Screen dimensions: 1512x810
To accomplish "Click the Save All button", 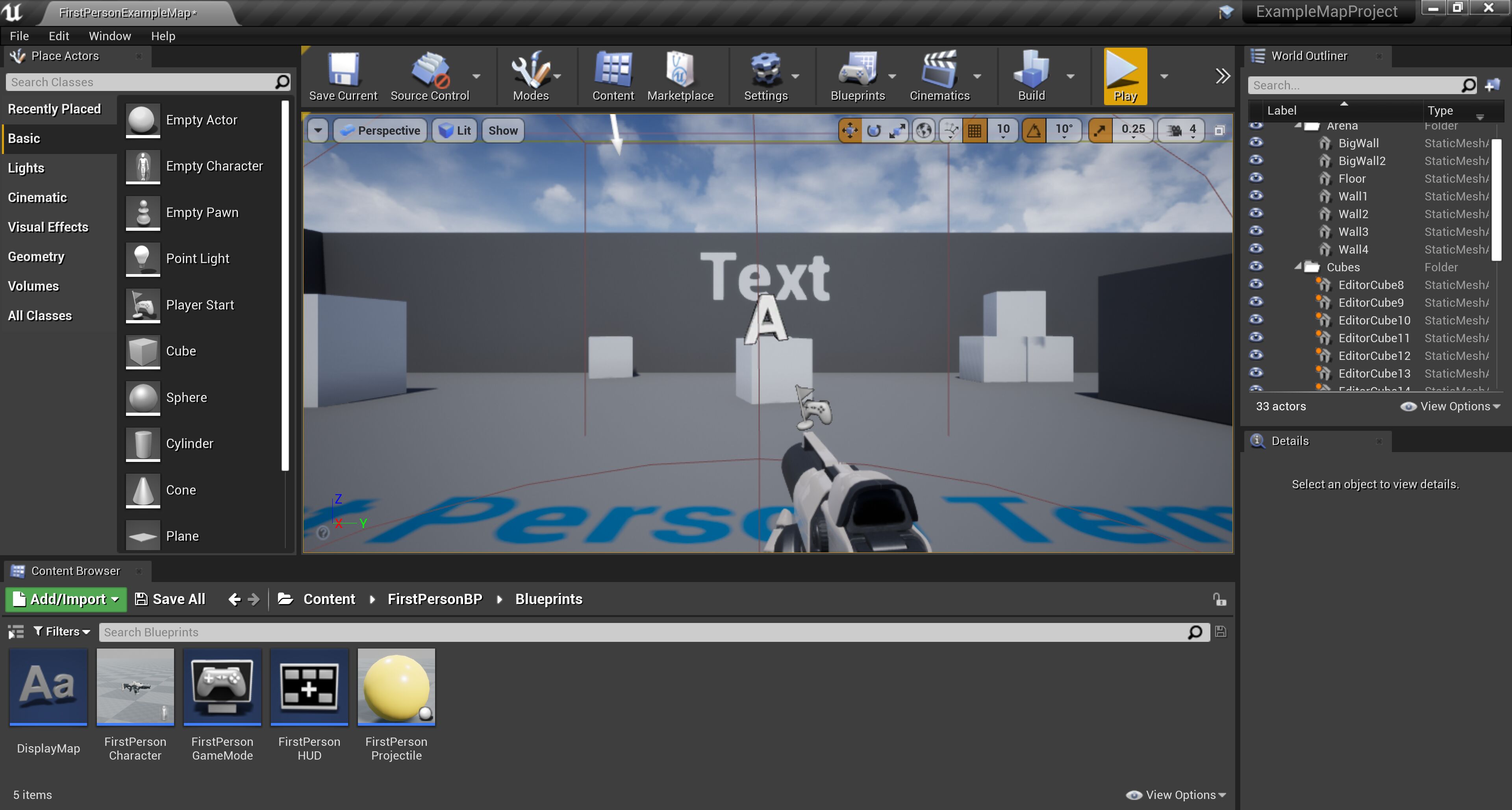I will [170, 599].
